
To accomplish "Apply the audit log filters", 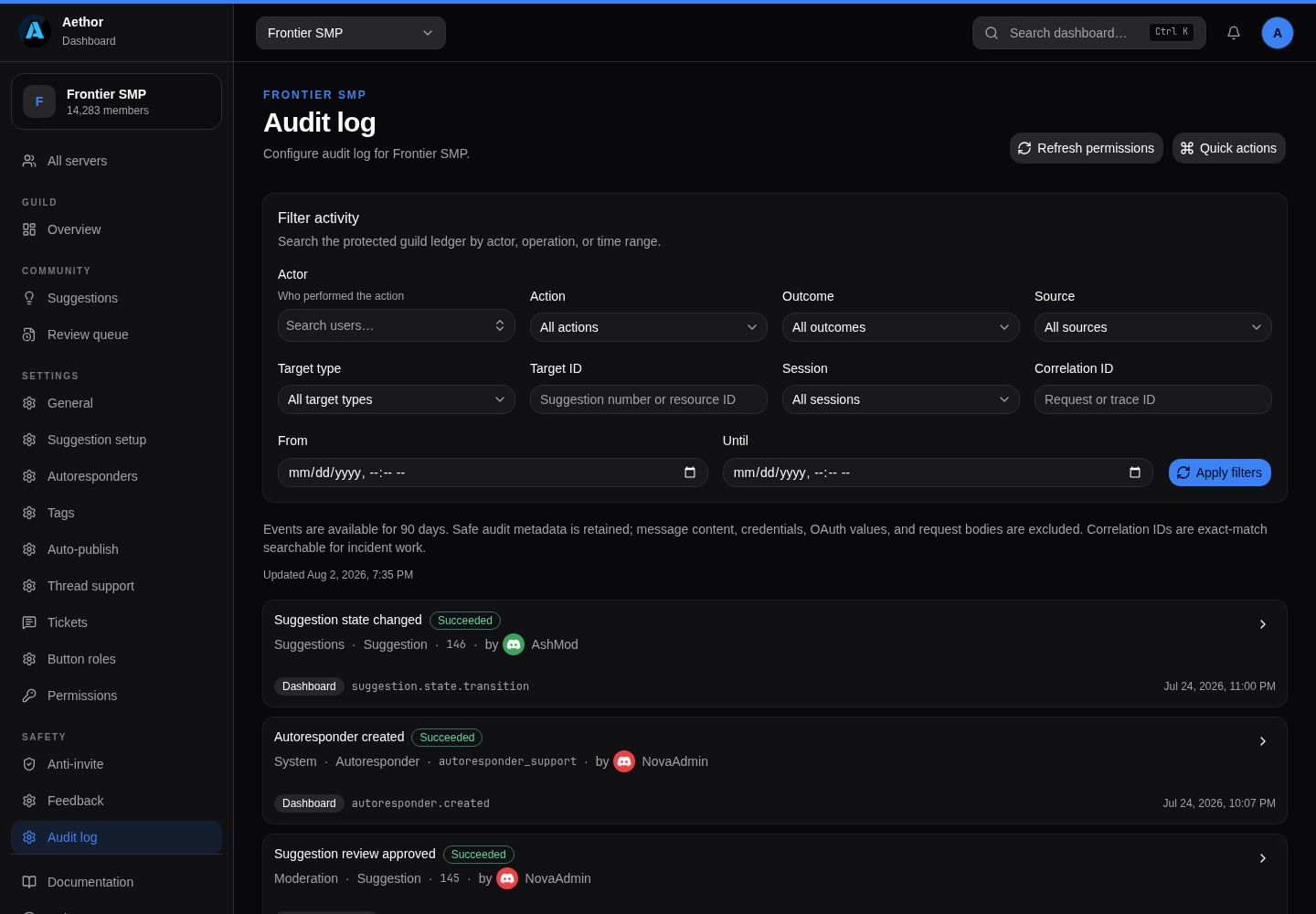I will [1220, 473].
